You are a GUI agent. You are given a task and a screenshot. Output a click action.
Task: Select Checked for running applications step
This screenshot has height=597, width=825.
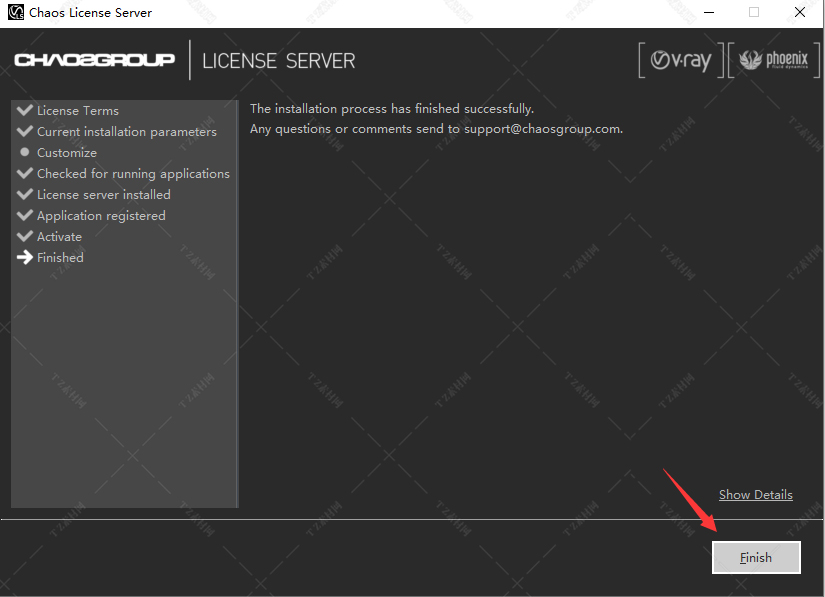pos(133,174)
